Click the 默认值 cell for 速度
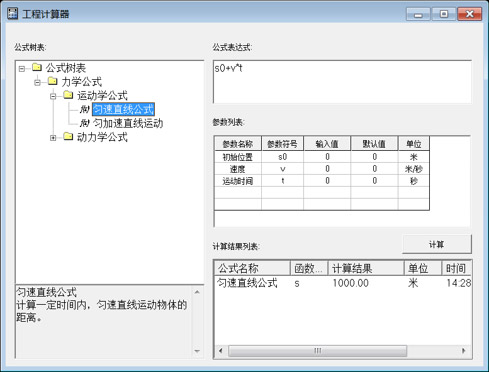This screenshot has height=372, width=489. 374,169
